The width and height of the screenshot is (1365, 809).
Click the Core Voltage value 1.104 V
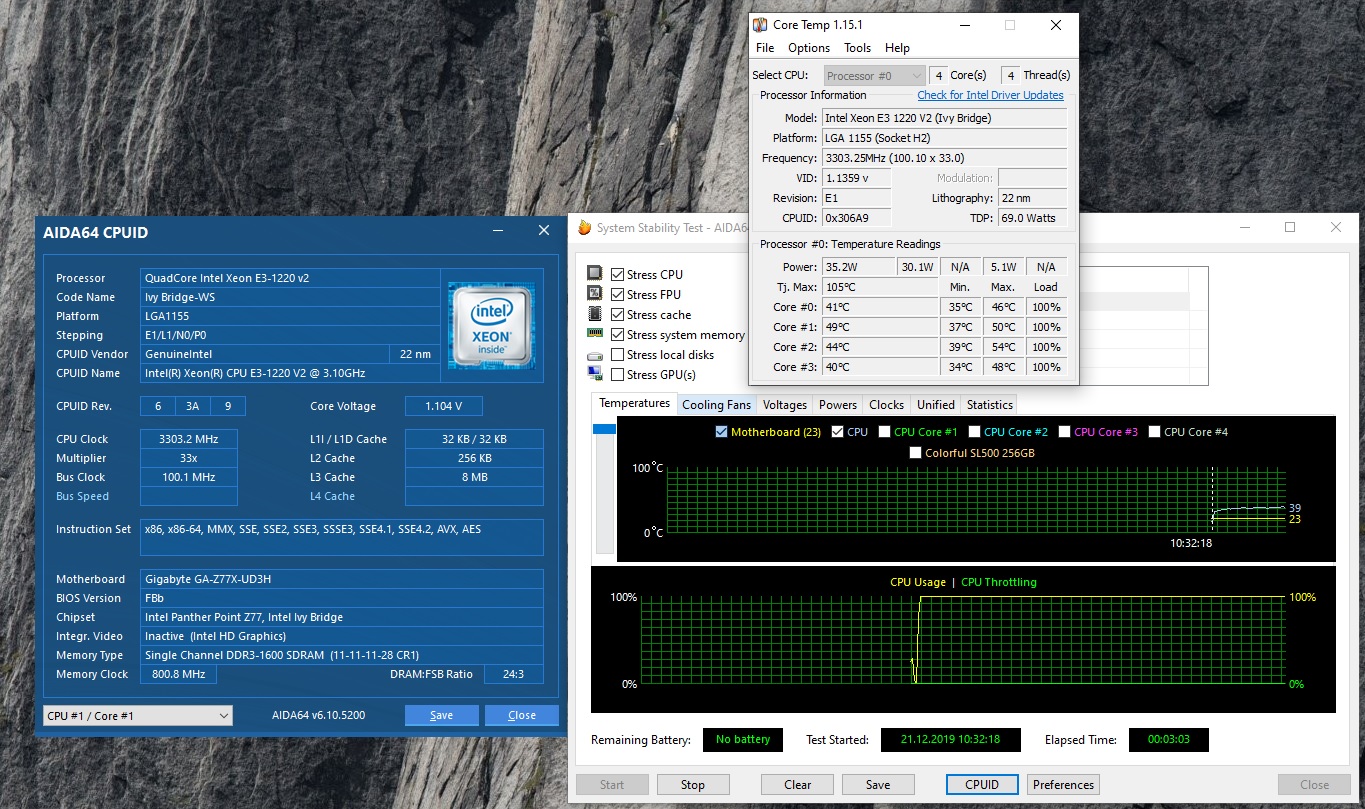(444, 406)
